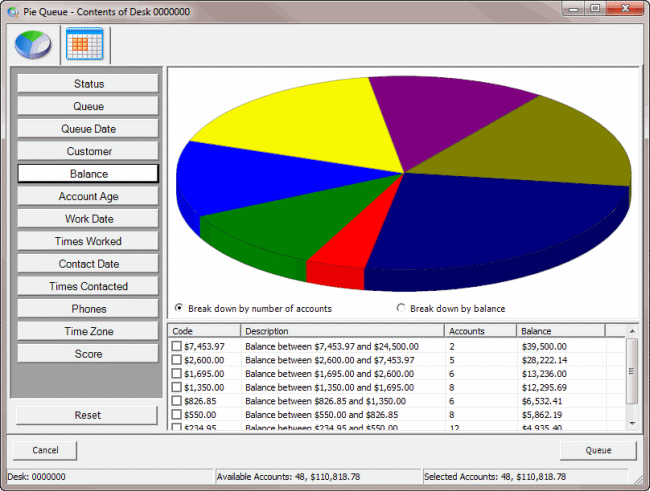Select the Contact Date breakdown button

tap(88, 264)
